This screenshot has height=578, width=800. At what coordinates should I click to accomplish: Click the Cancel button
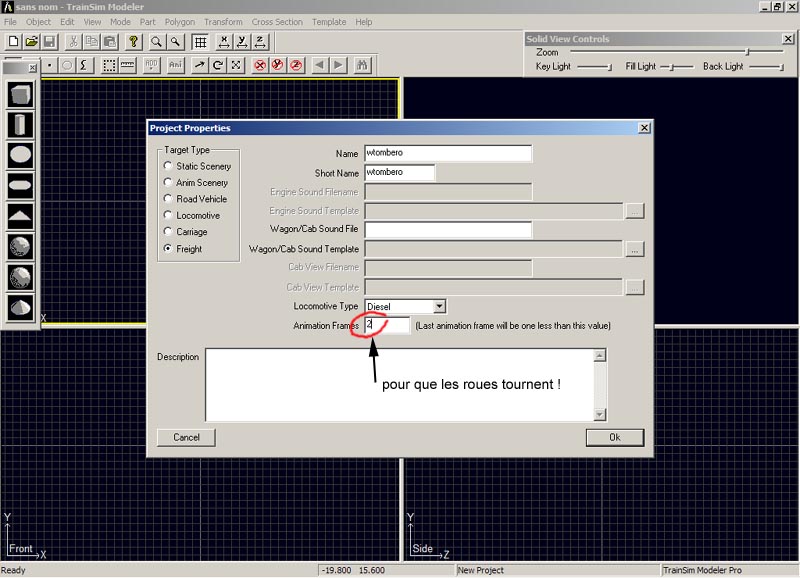coord(186,437)
